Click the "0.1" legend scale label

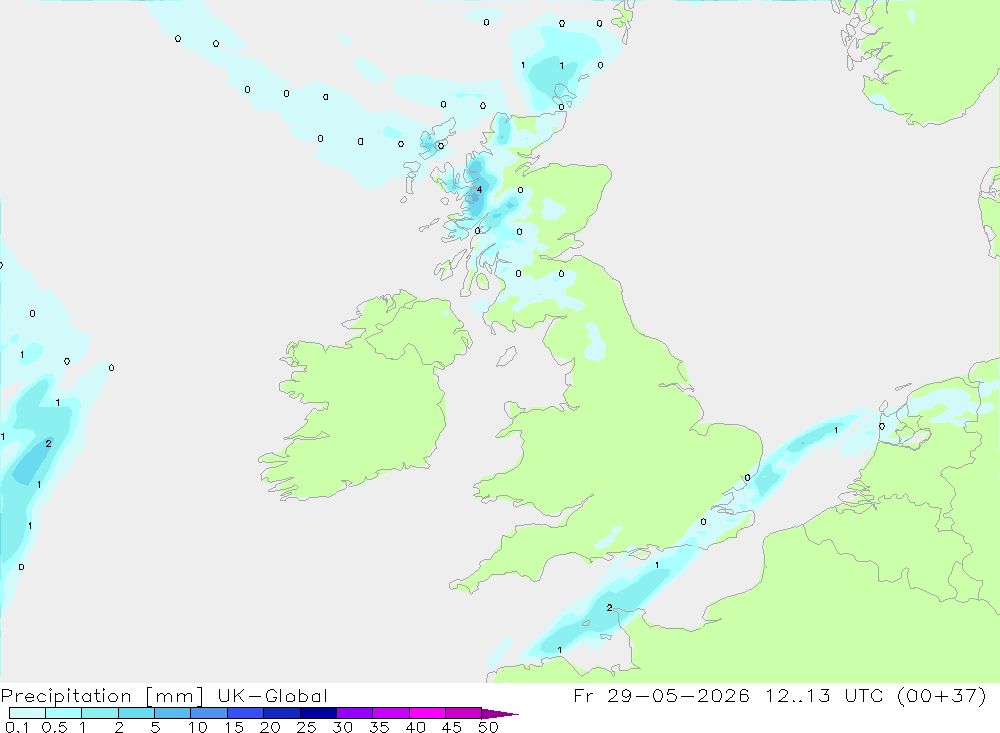click(17, 727)
